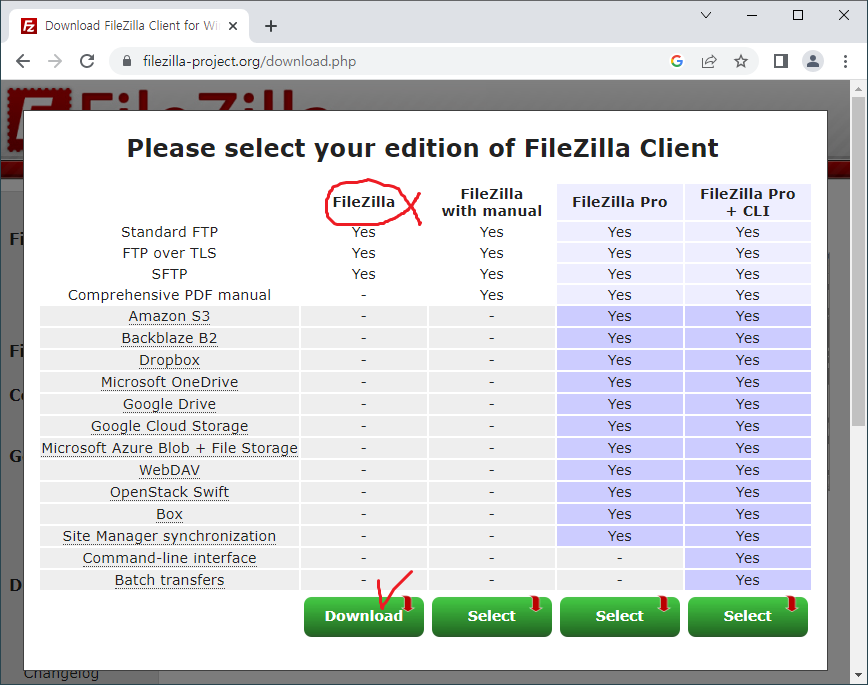Reload the FileZilla download page
The width and height of the screenshot is (868, 685).
coord(87,61)
